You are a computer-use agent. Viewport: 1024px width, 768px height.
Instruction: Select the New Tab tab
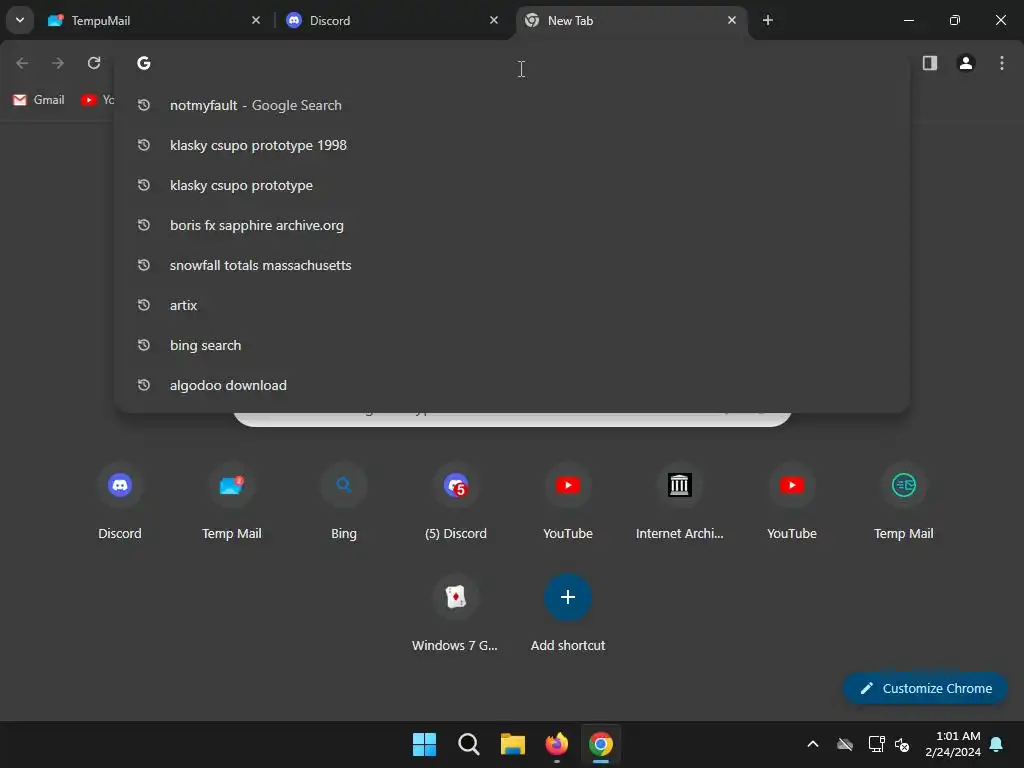tap(632, 20)
